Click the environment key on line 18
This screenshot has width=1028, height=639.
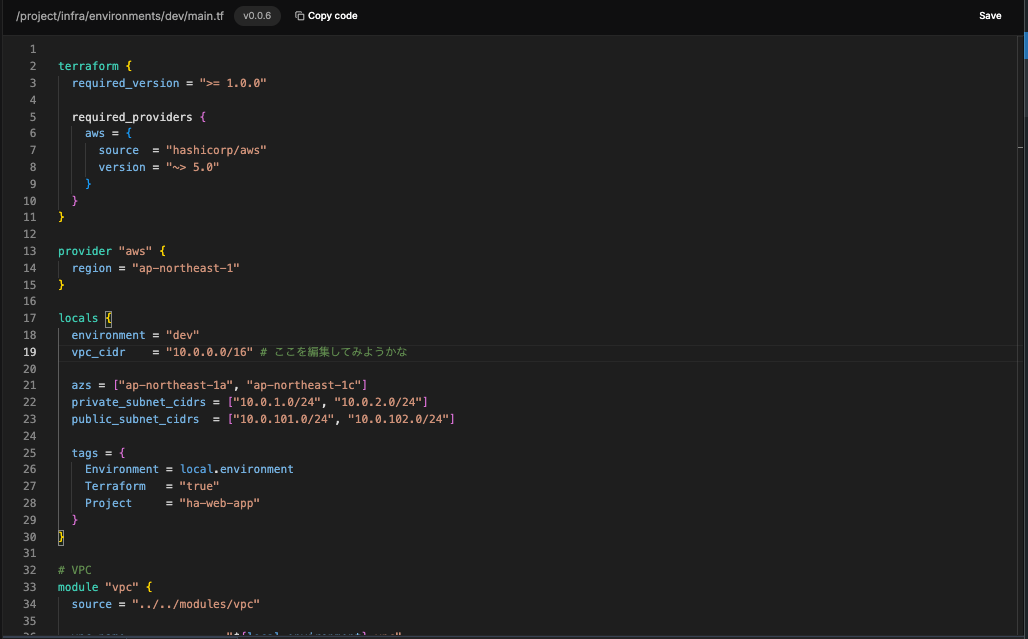tap(108, 335)
